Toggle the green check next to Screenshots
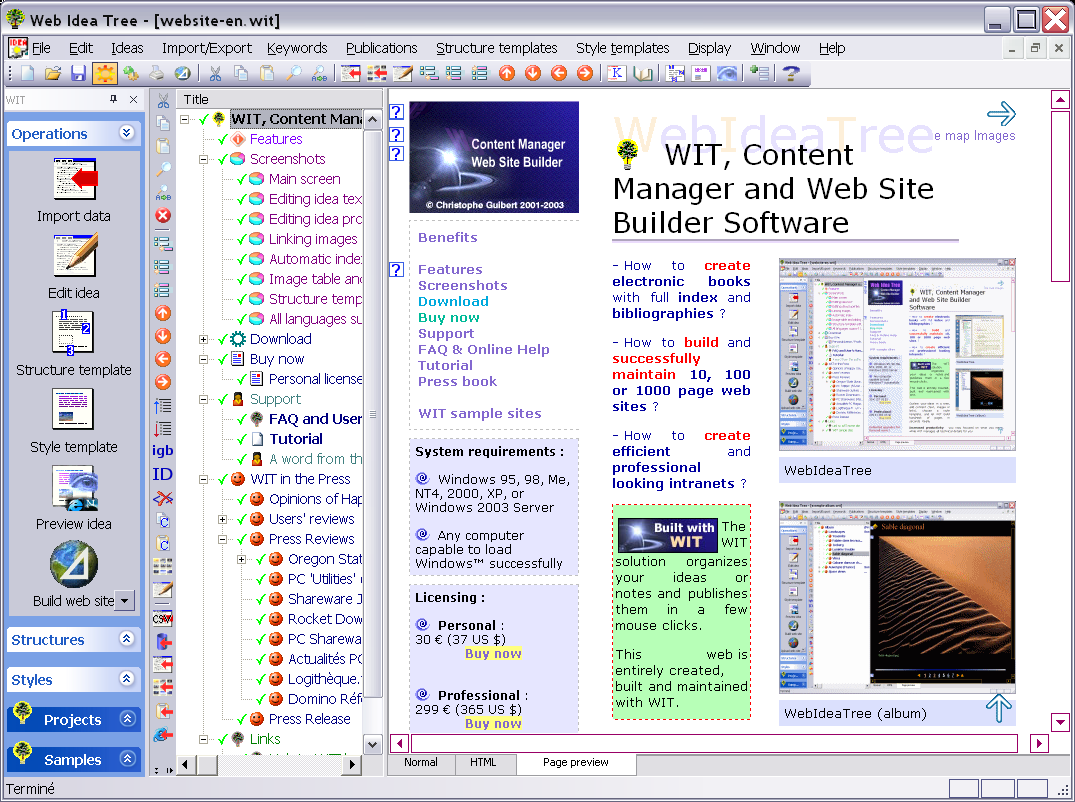The image size is (1075, 802). click(x=223, y=159)
